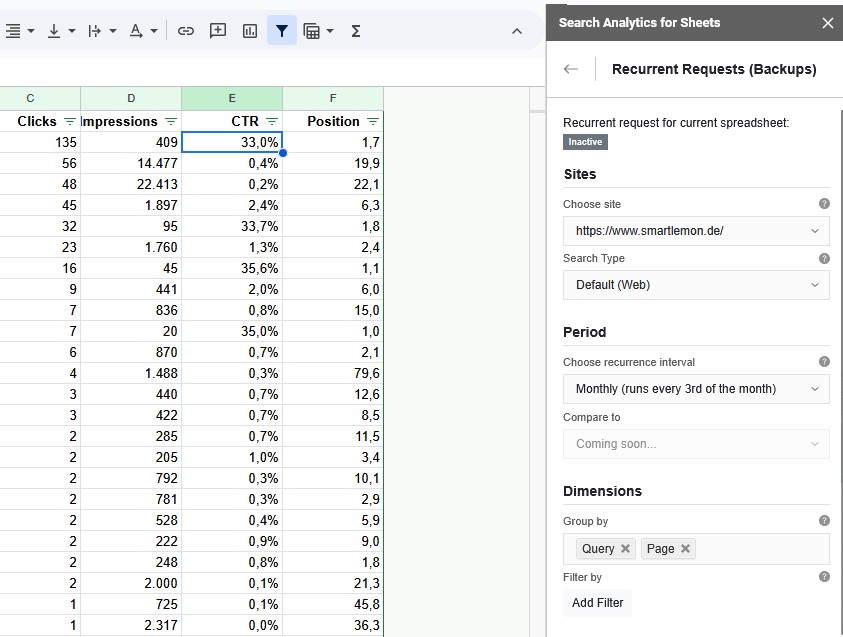The height and width of the screenshot is (637, 843).
Task: Show help for Group by
Action: 824,520
